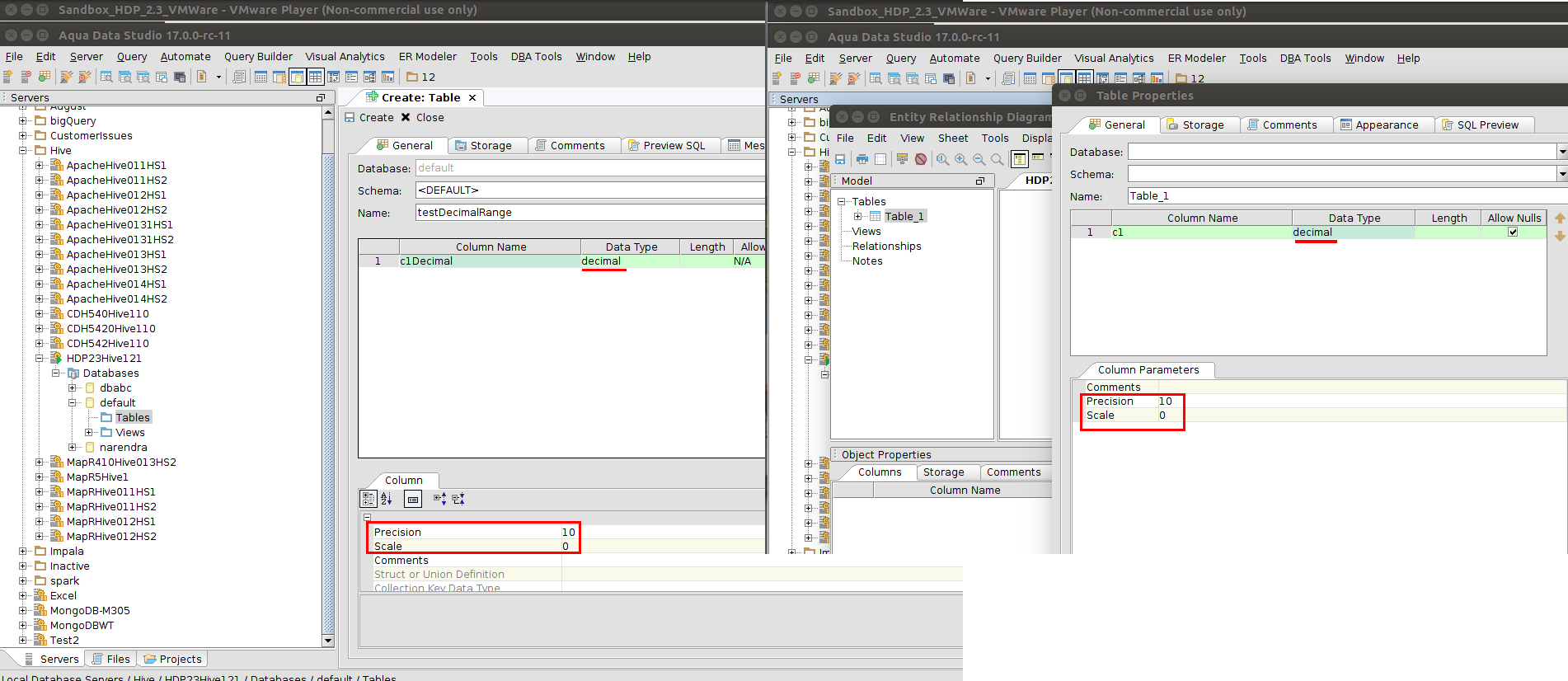1568x681 pixels.
Task: Click zoom out icon in ER Diagram toolbar
Action: tap(979, 159)
